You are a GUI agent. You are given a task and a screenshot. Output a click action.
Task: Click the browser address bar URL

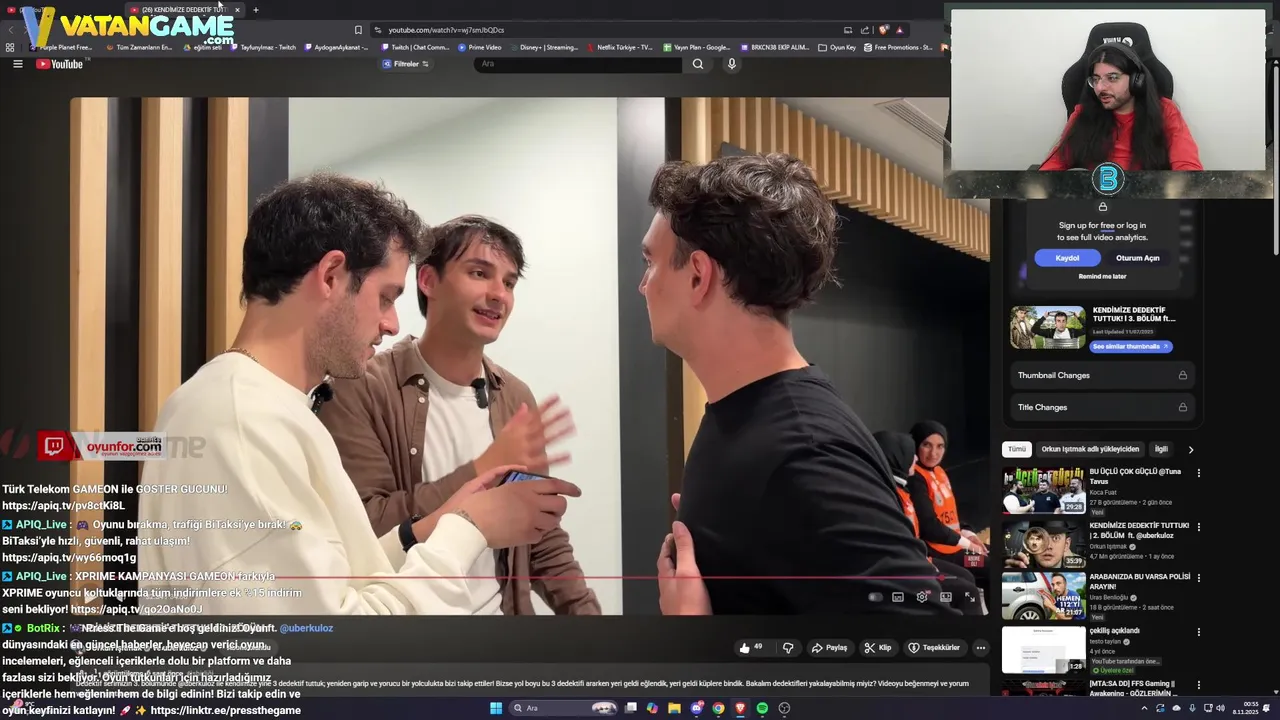click(446, 30)
